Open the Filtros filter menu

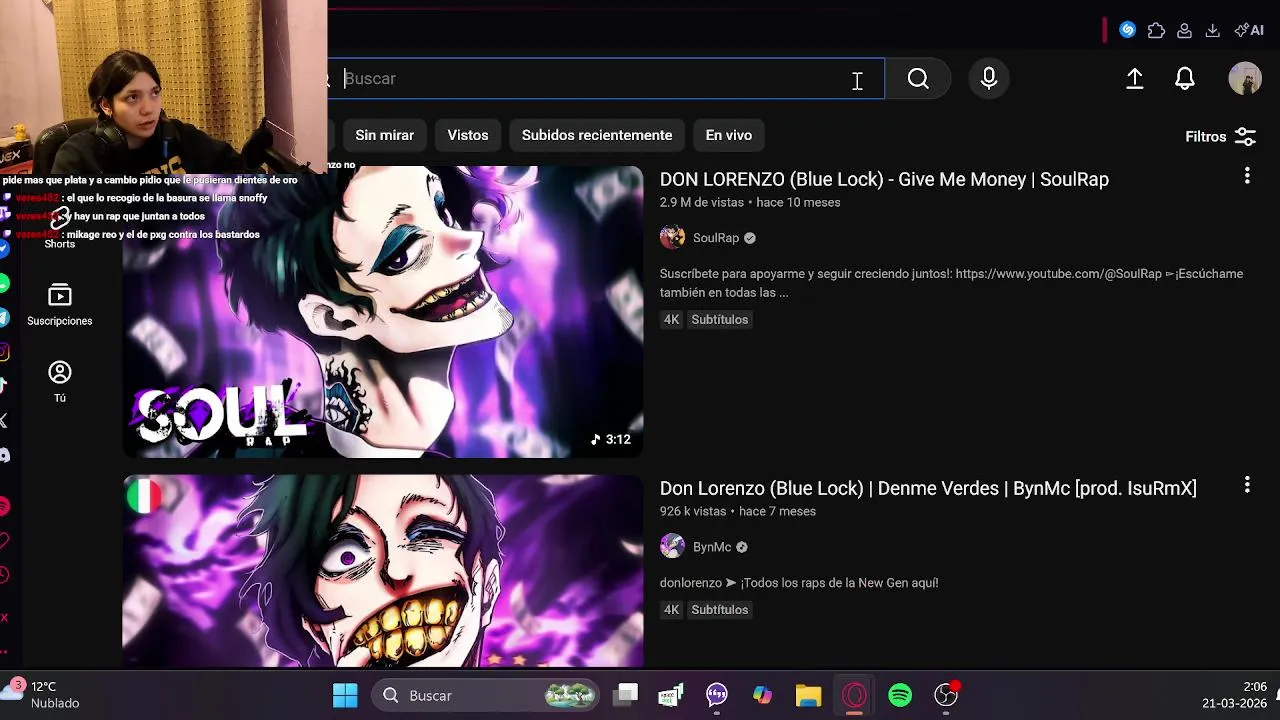(1220, 137)
